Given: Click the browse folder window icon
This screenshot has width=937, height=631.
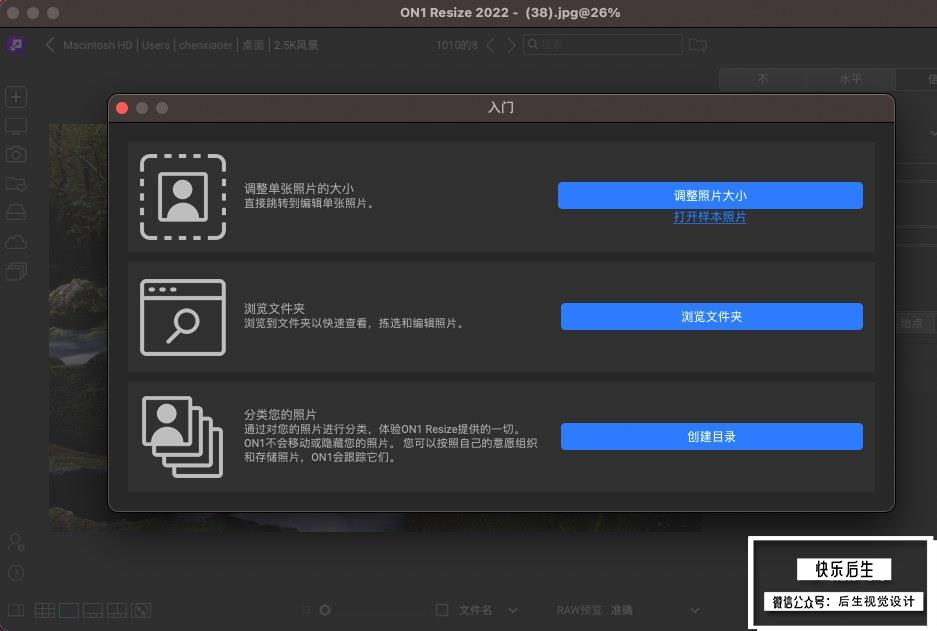Looking at the screenshot, I should [x=183, y=317].
